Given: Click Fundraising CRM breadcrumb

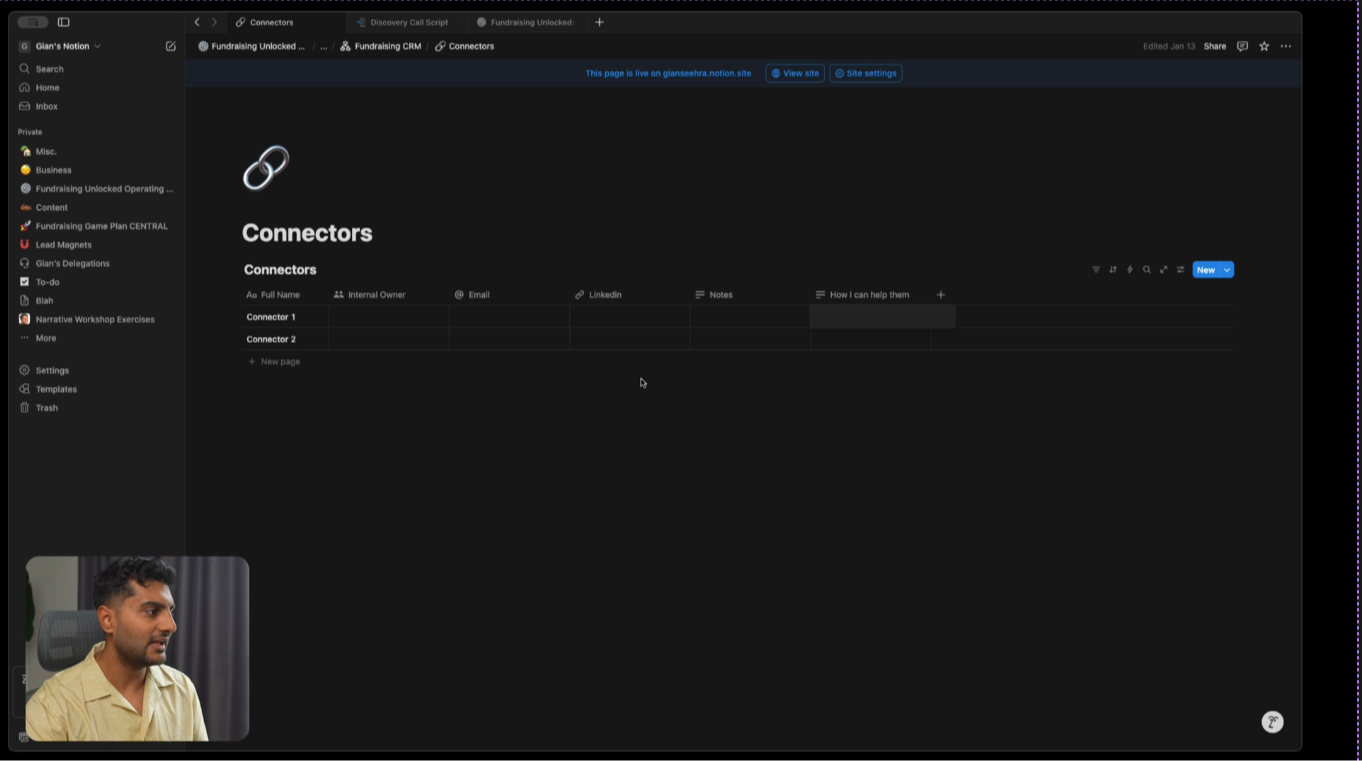Looking at the screenshot, I should click(380, 46).
